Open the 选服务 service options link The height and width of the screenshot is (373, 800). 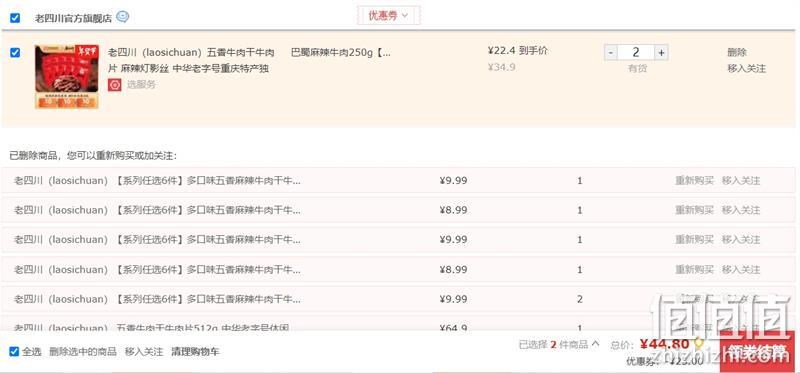click(x=141, y=85)
